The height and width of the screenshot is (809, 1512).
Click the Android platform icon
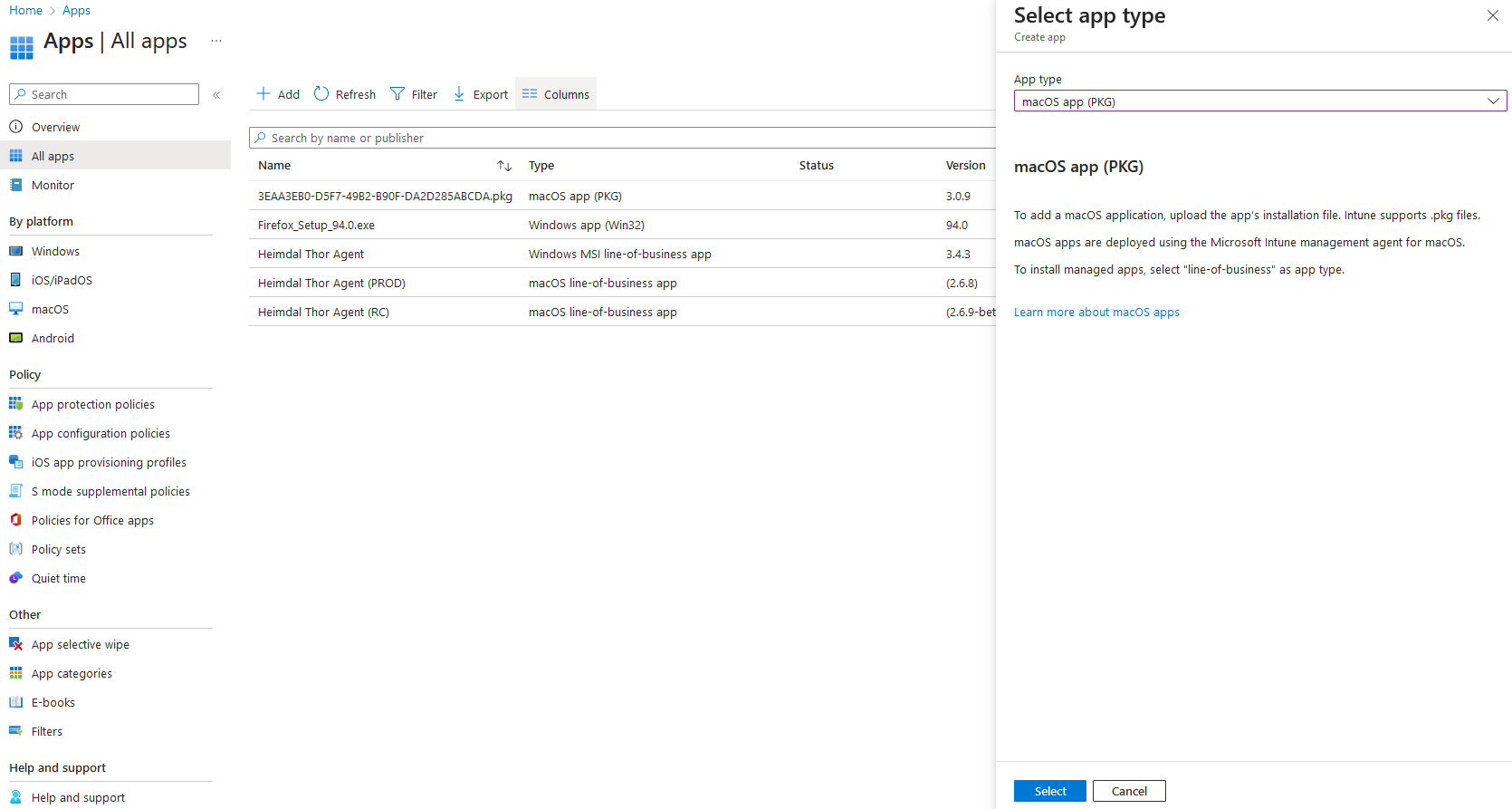[x=16, y=338]
